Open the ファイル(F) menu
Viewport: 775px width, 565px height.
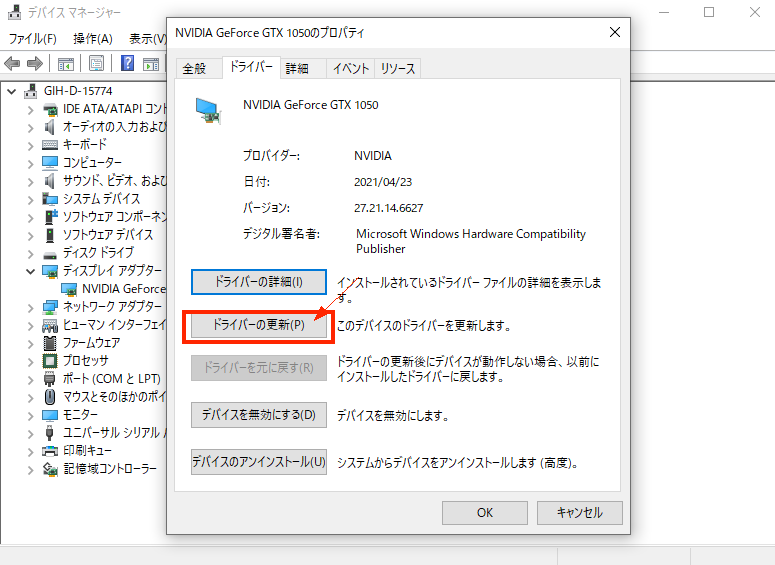pos(33,39)
